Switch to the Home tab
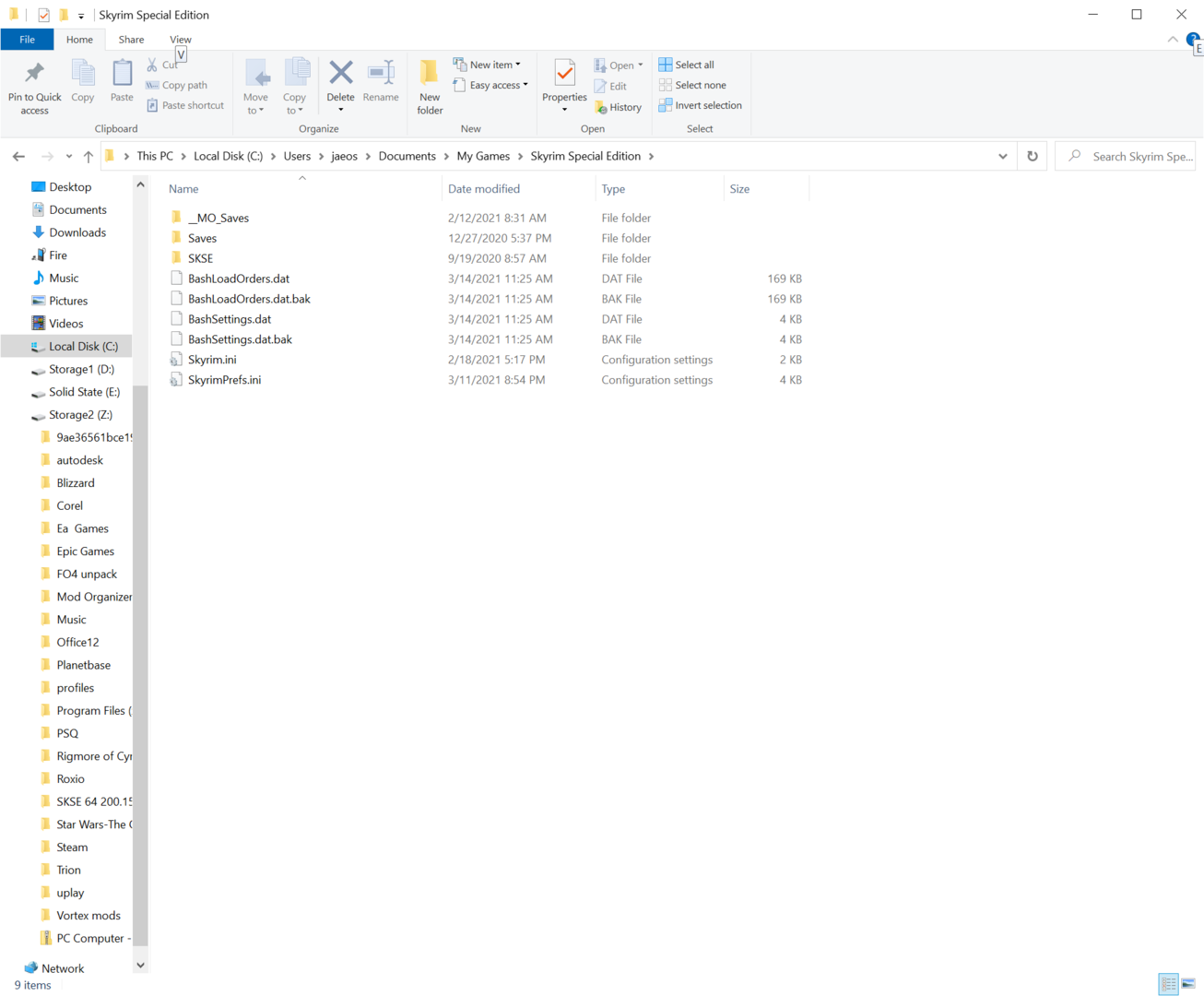Image resolution: width=1204 pixels, height=996 pixels. point(79,40)
